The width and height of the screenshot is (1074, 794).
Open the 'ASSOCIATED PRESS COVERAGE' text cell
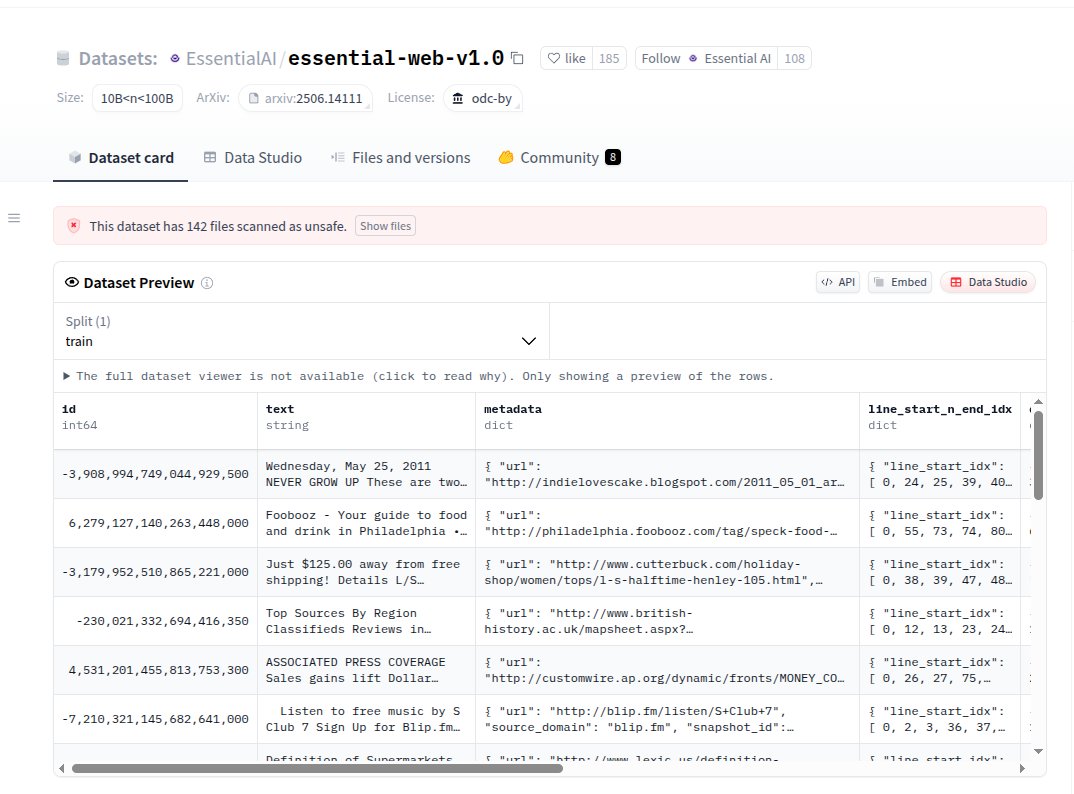[x=366, y=670]
